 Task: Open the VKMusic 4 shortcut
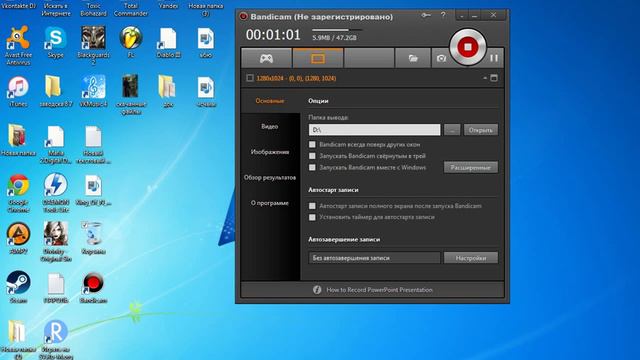point(93,91)
